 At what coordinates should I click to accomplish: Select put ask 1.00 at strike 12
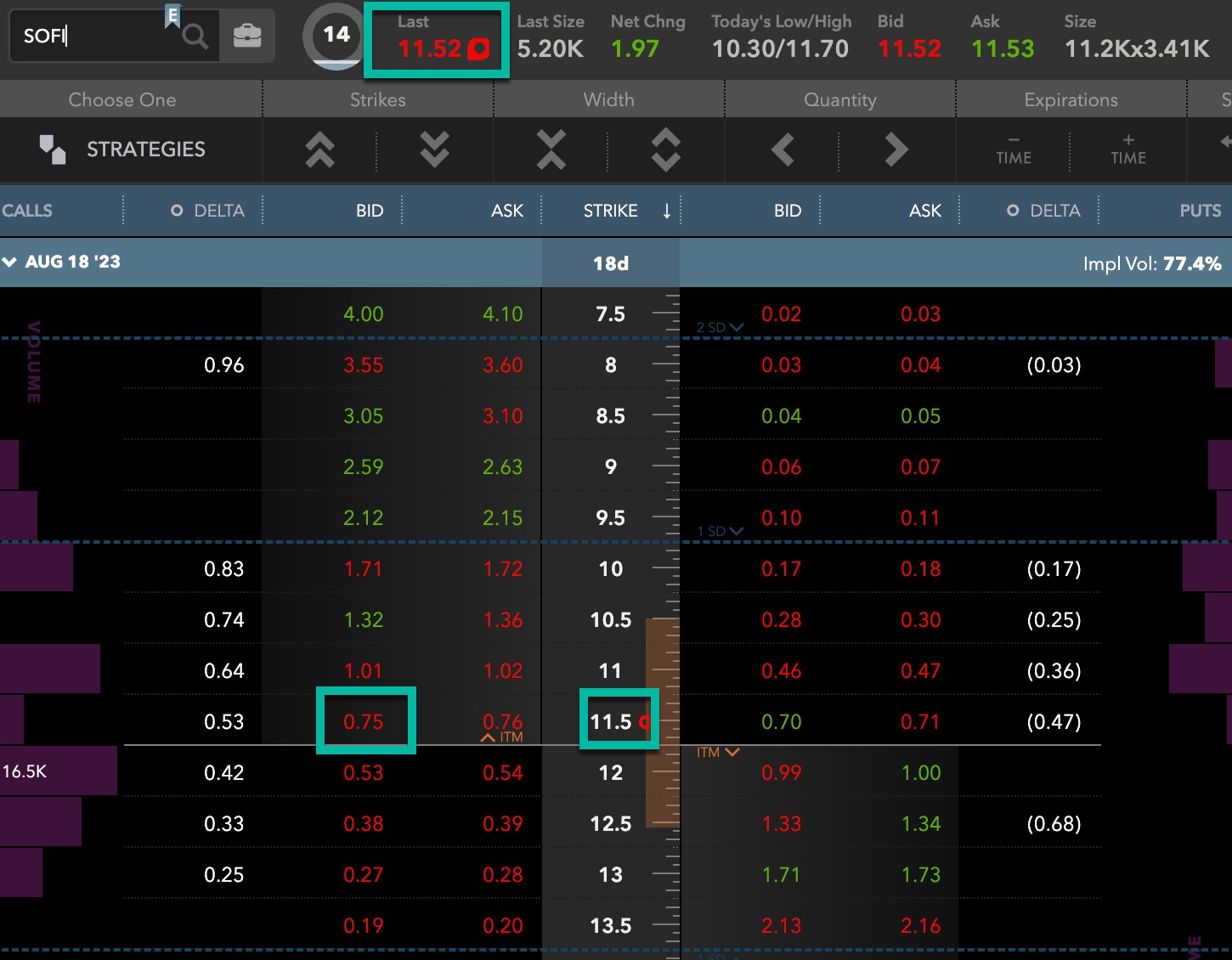pyautogui.click(x=921, y=773)
